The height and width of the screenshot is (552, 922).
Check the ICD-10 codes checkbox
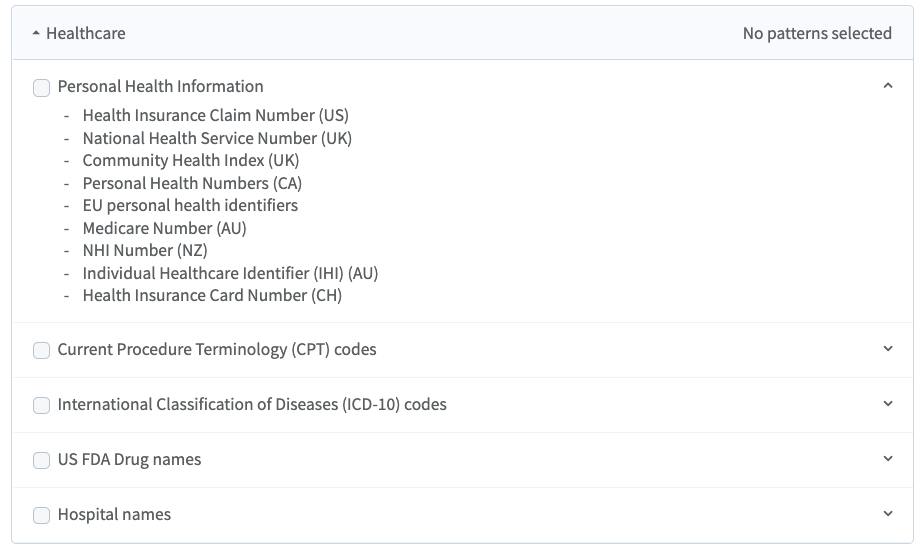[x=41, y=405]
